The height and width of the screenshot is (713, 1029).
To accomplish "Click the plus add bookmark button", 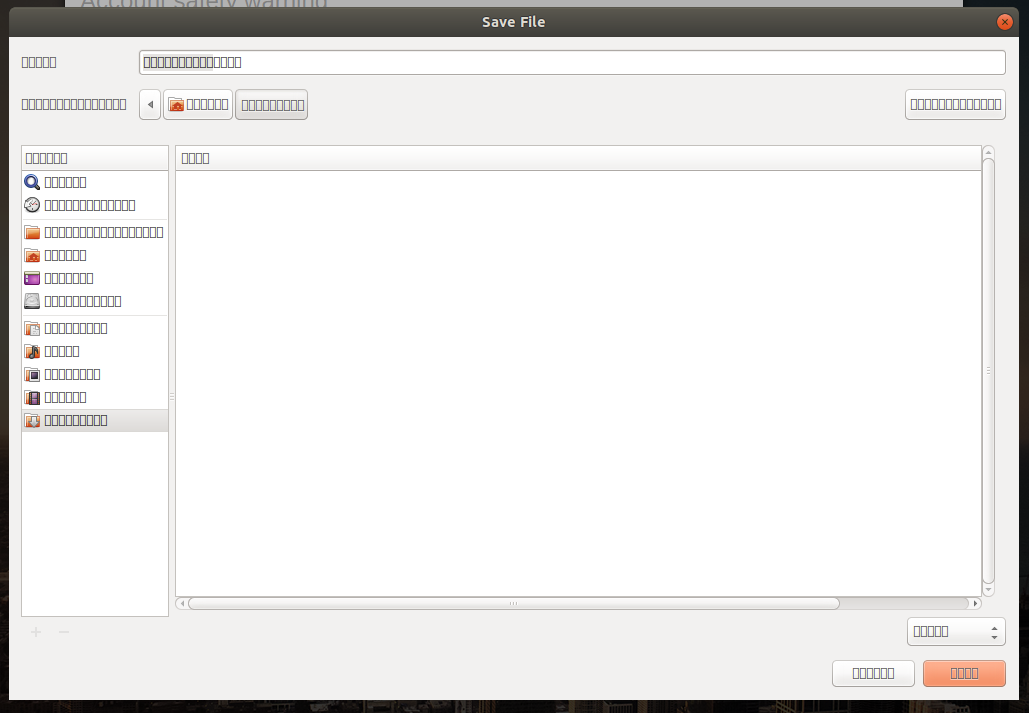I will click(x=36, y=632).
